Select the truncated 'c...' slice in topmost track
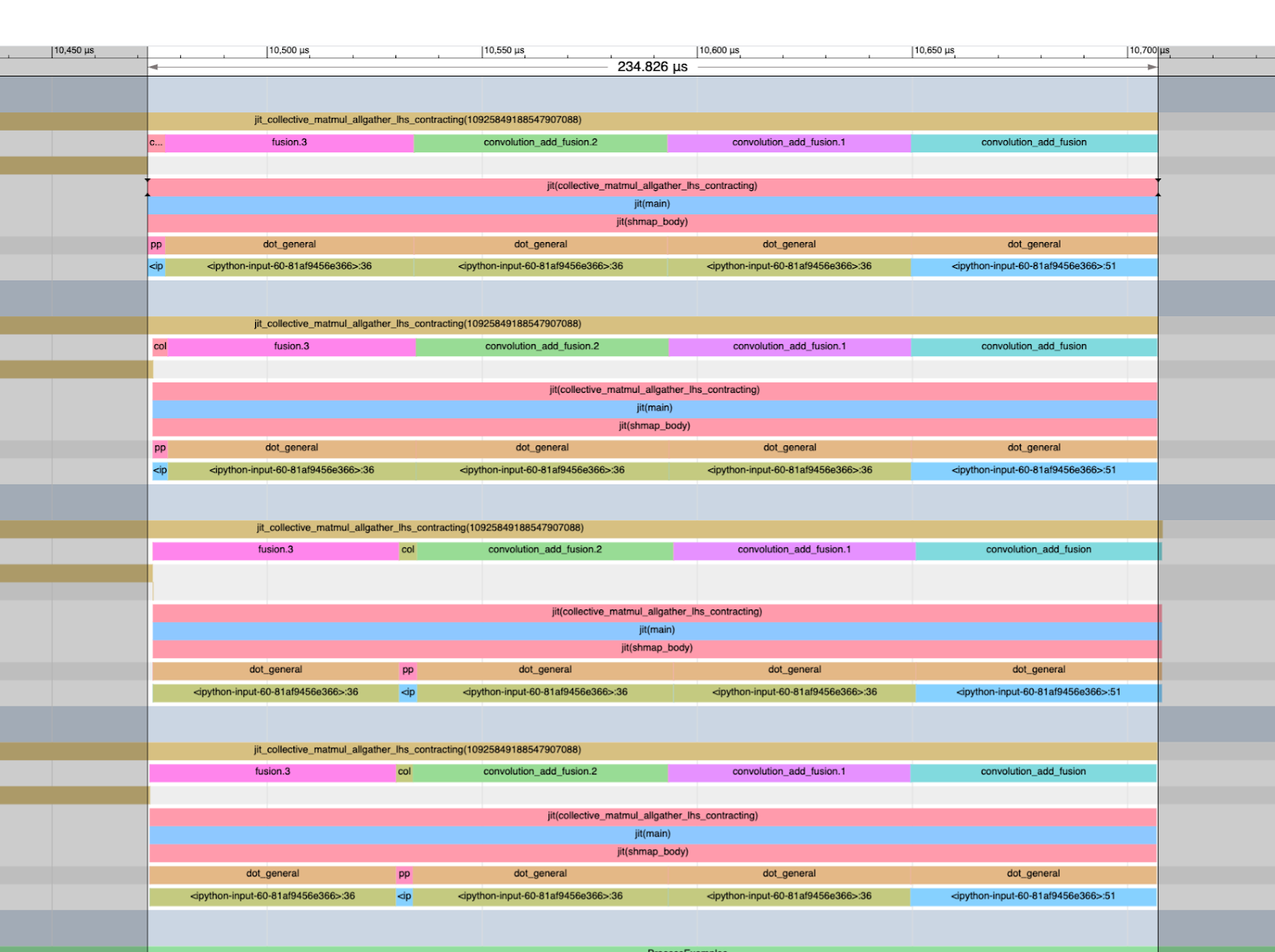 coord(156,143)
